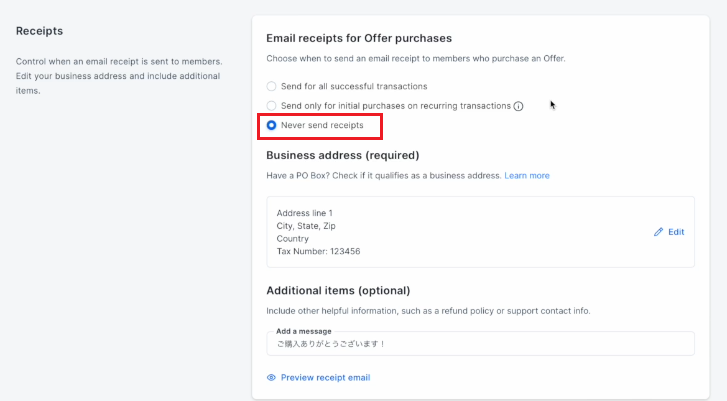
Task: Select "Send for all successful transactions" option
Action: coord(271,86)
